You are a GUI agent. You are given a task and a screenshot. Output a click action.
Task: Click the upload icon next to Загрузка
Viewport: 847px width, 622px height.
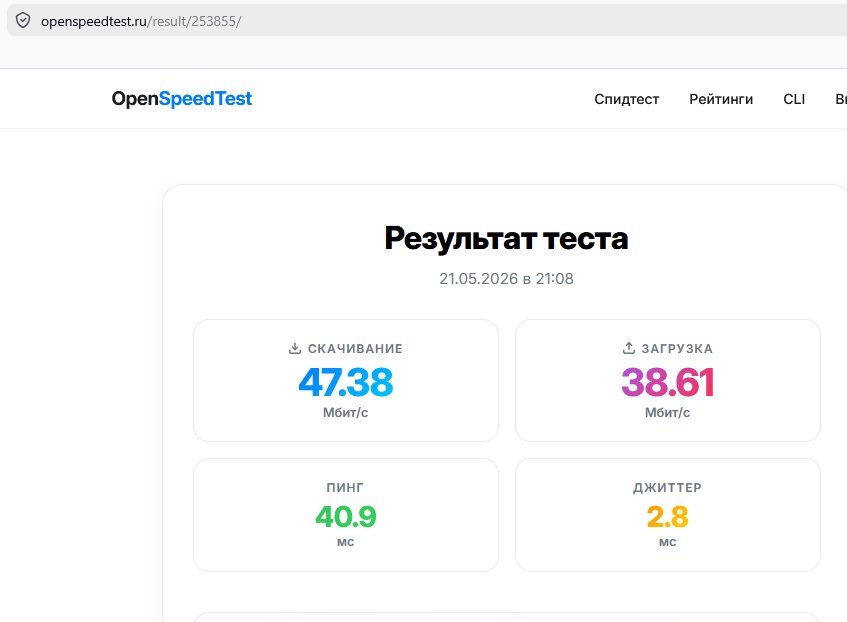pyautogui.click(x=628, y=348)
